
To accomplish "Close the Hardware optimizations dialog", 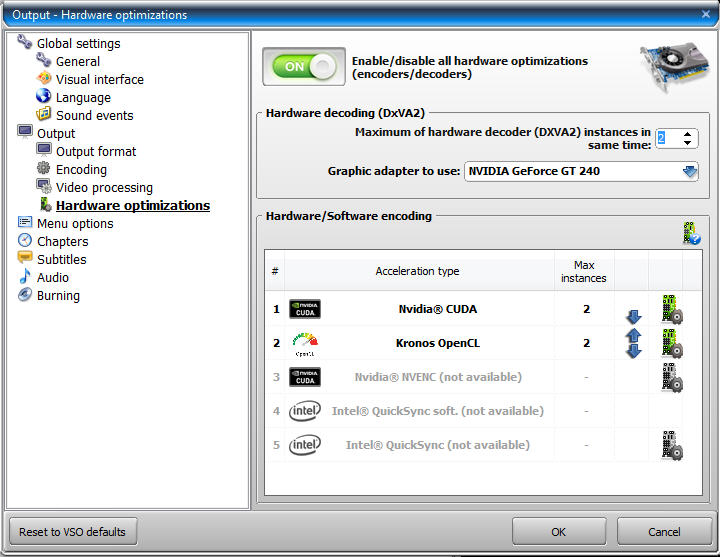I will point(706,14).
